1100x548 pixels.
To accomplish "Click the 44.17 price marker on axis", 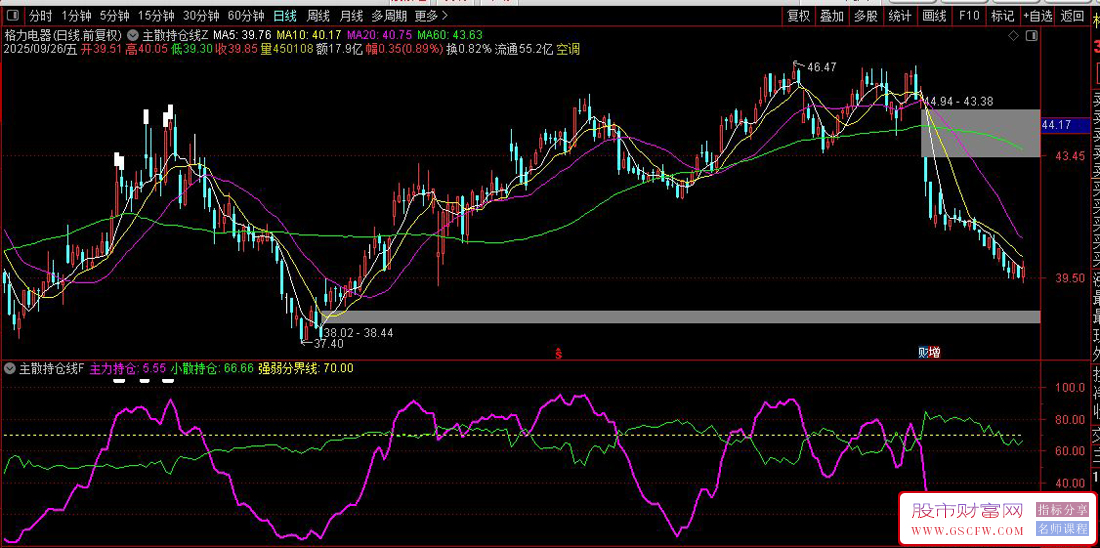I will pos(1057,125).
